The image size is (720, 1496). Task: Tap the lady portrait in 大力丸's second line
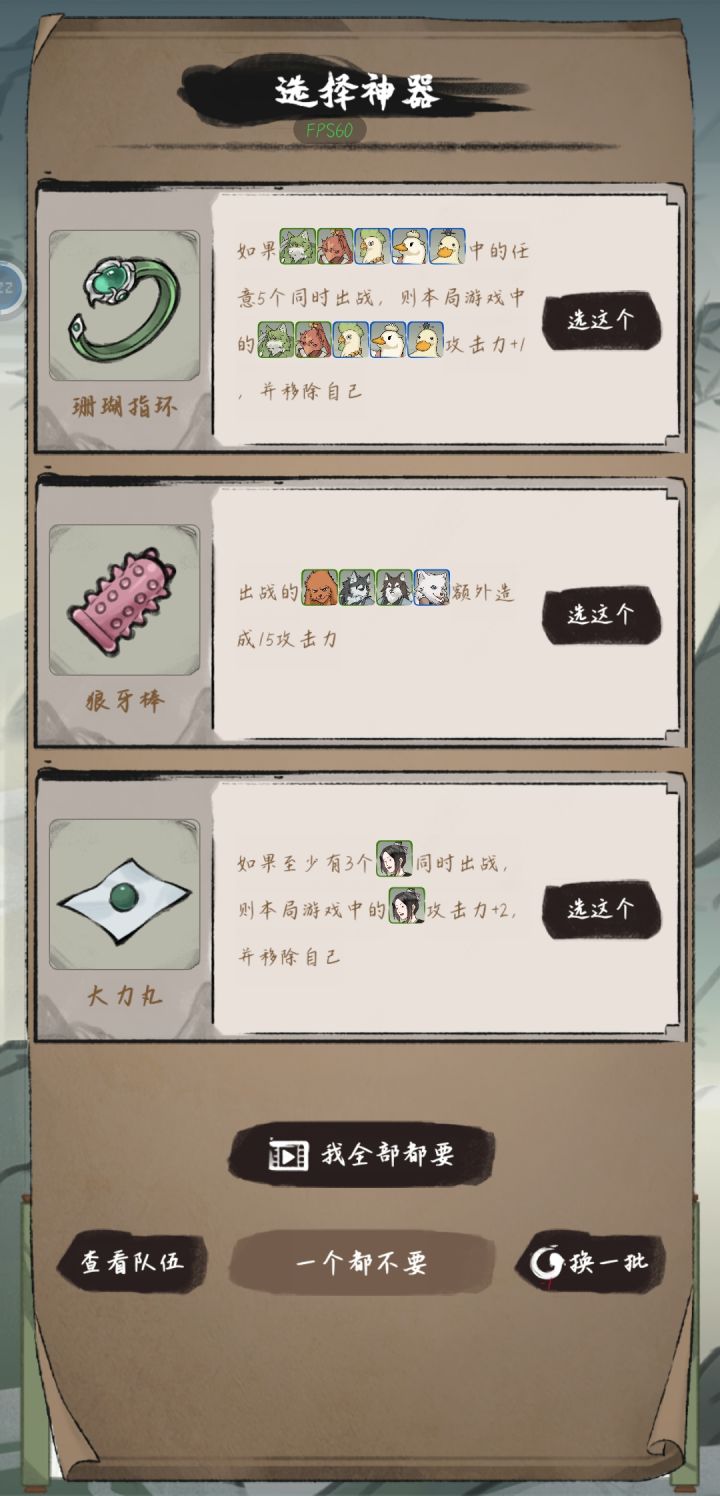[x=407, y=906]
